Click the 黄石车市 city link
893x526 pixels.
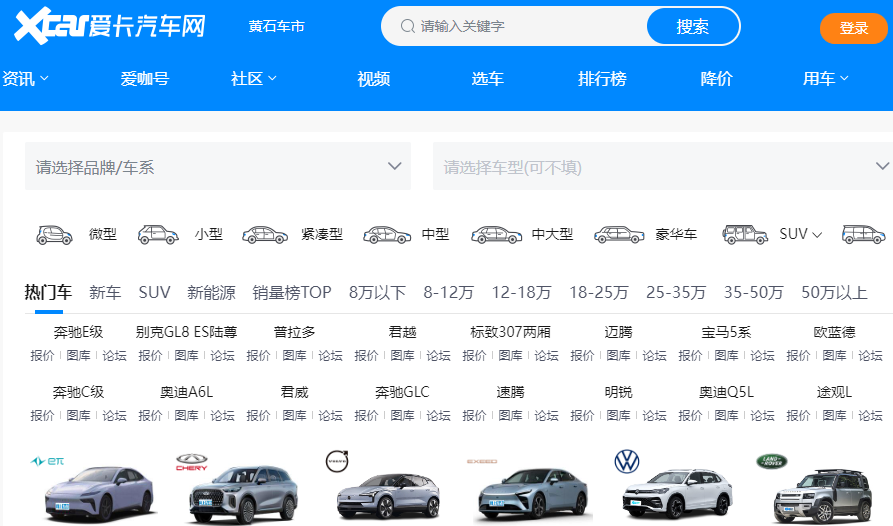tap(276, 26)
